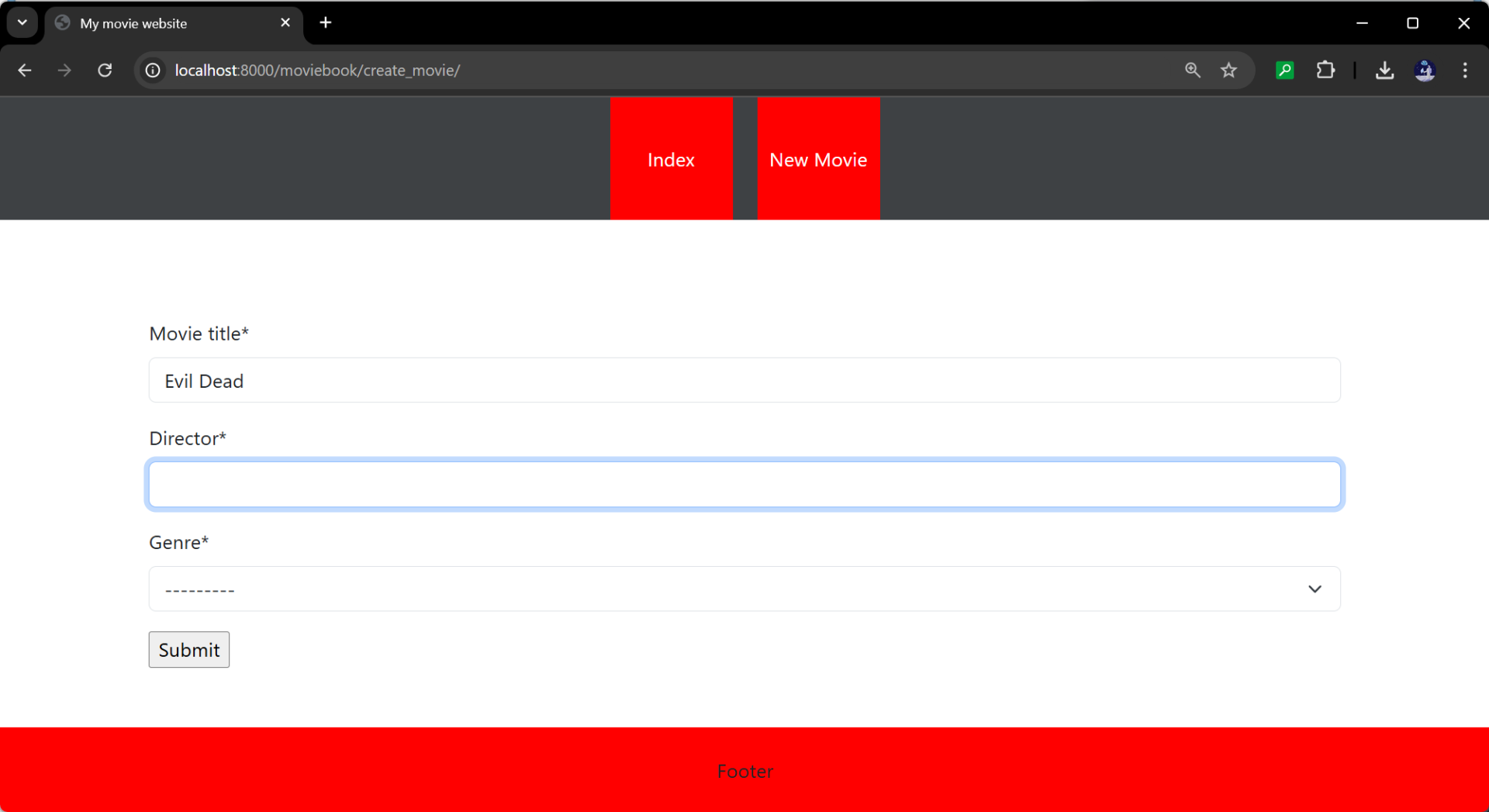The width and height of the screenshot is (1489, 812).
Task: Open the green key extension
Action: tap(1285, 71)
